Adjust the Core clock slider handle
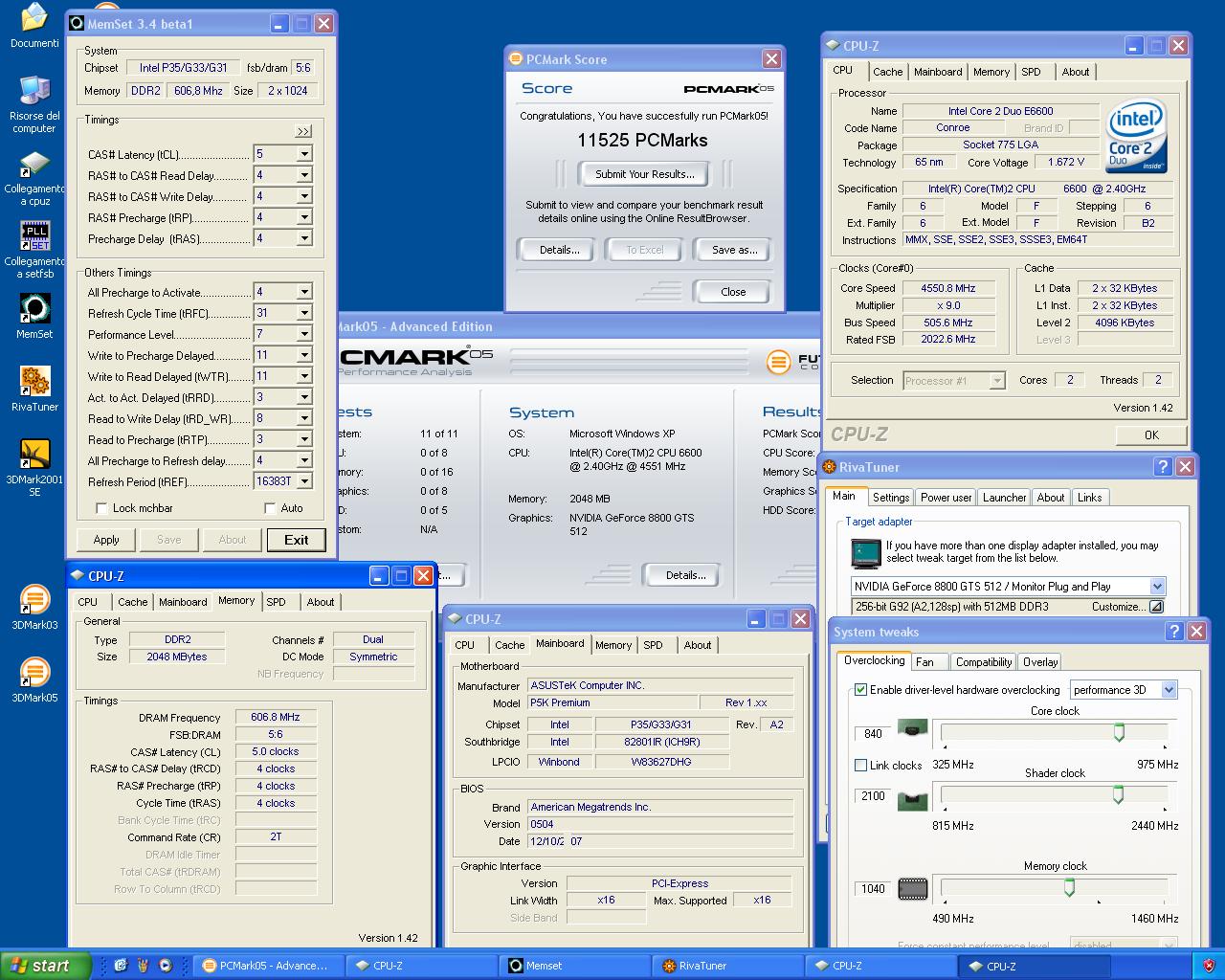 pyautogui.click(x=1119, y=732)
